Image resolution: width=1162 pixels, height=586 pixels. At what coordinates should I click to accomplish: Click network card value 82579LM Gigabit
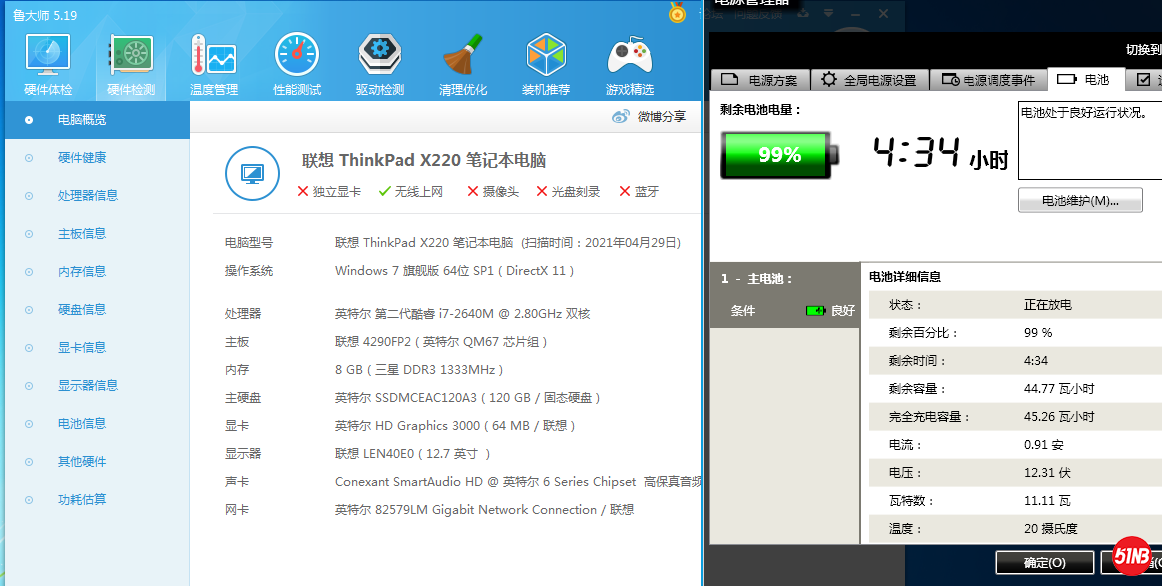click(484, 510)
